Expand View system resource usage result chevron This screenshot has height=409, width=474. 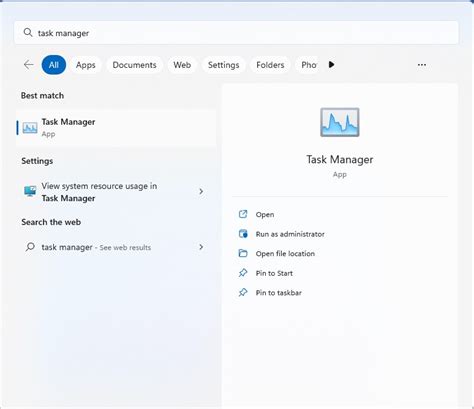coord(201,191)
